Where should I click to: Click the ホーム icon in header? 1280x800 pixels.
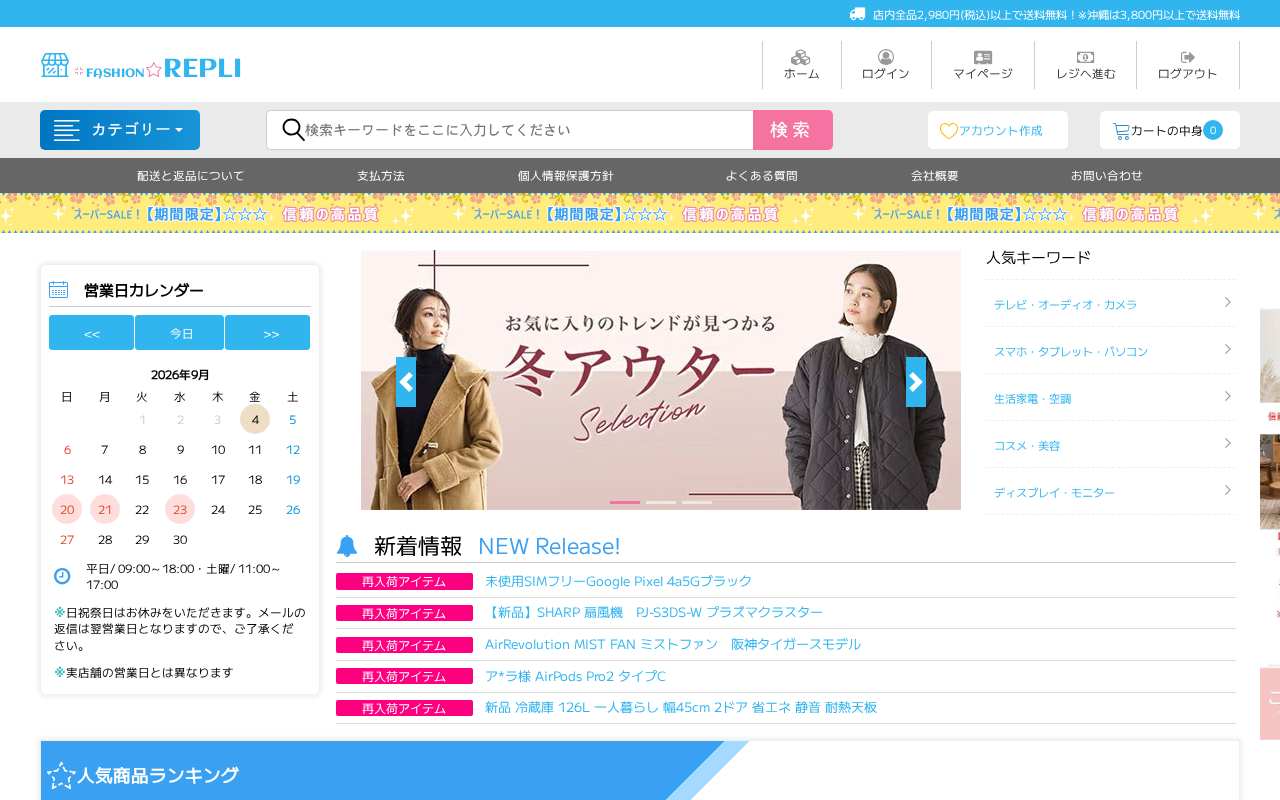point(801,58)
